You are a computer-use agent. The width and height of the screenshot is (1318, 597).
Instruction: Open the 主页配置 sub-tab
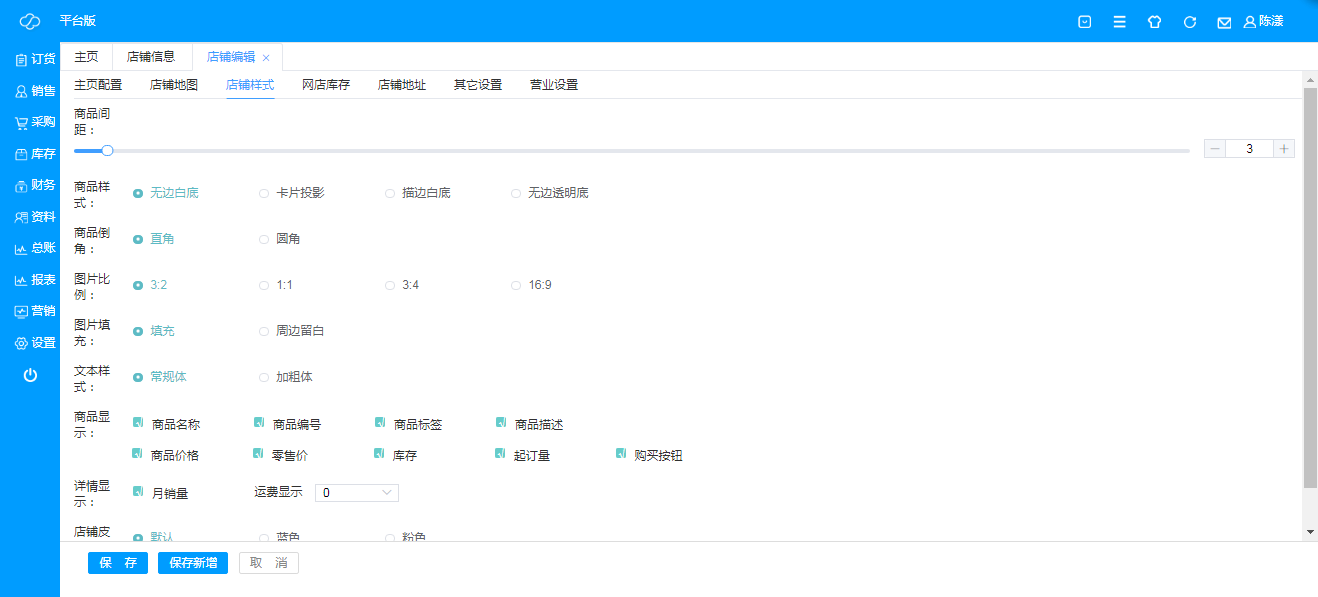point(98,85)
